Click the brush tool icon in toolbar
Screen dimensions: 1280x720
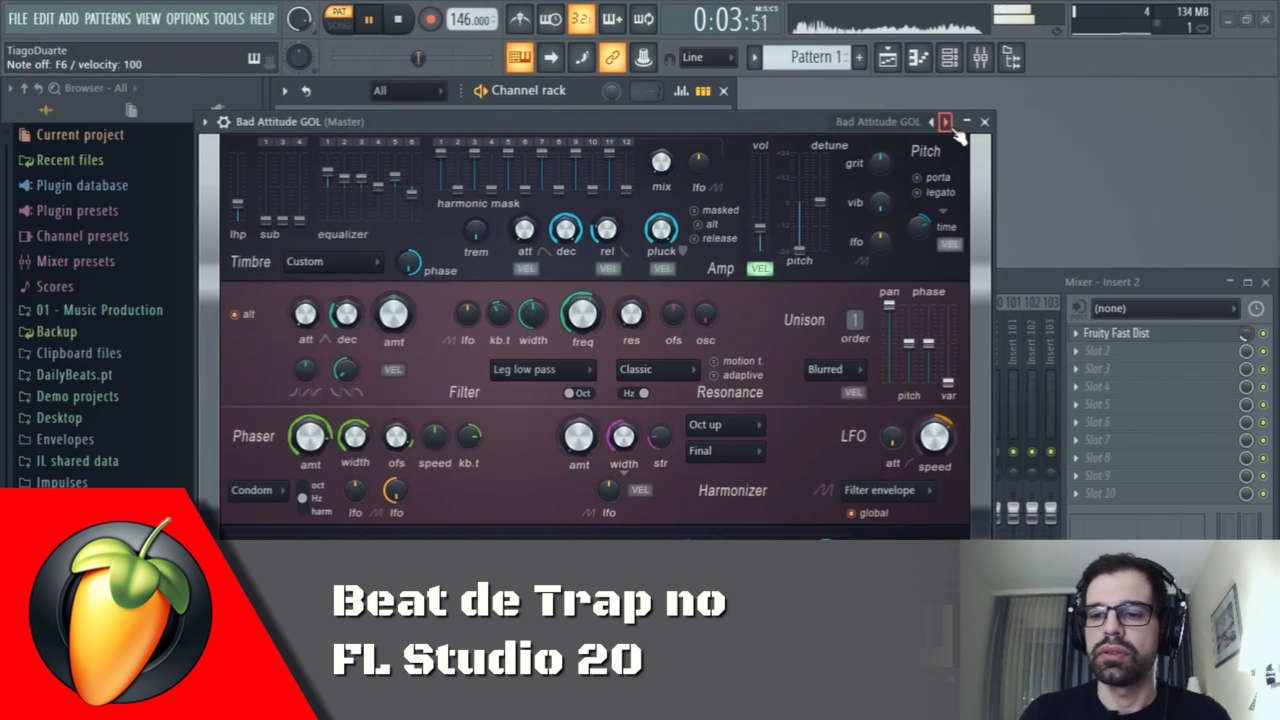point(581,58)
